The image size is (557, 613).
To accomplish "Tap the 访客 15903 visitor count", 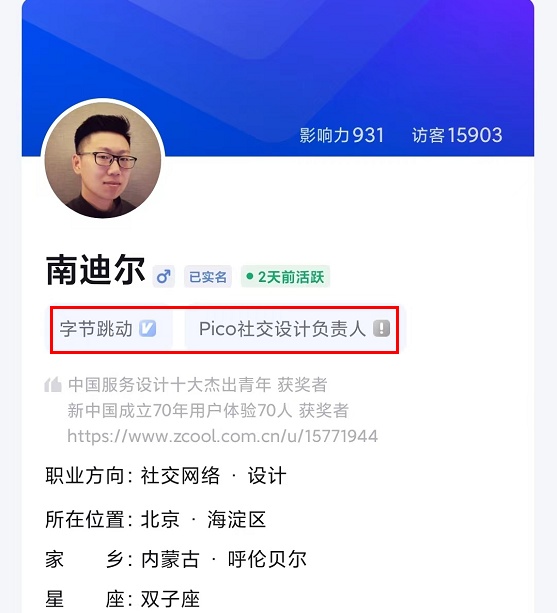I will [x=457, y=135].
